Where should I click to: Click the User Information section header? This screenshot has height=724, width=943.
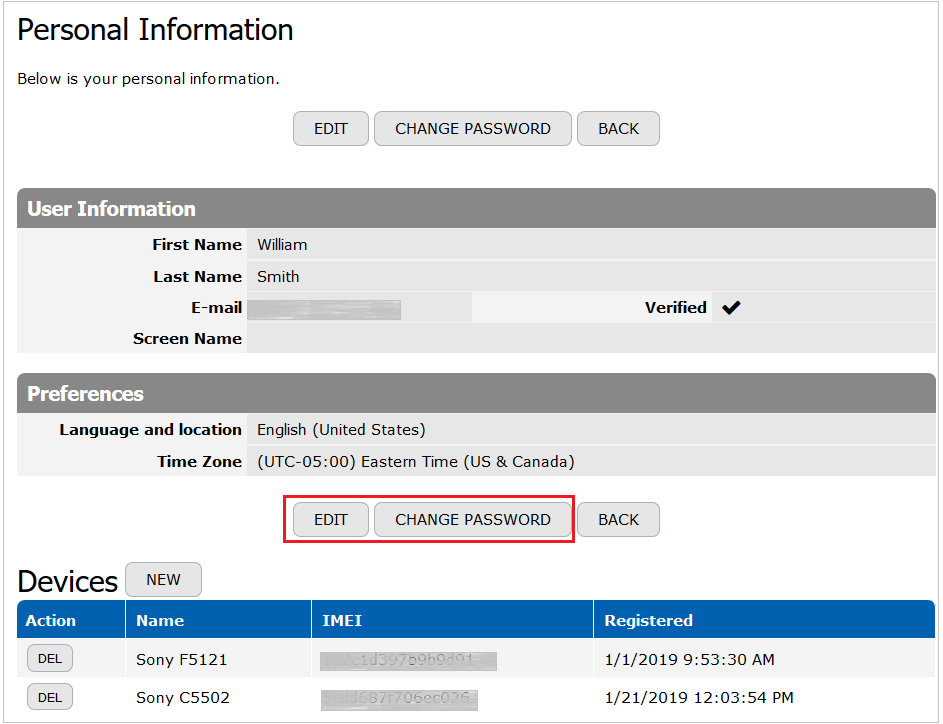pyautogui.click(x=476, y=208)
